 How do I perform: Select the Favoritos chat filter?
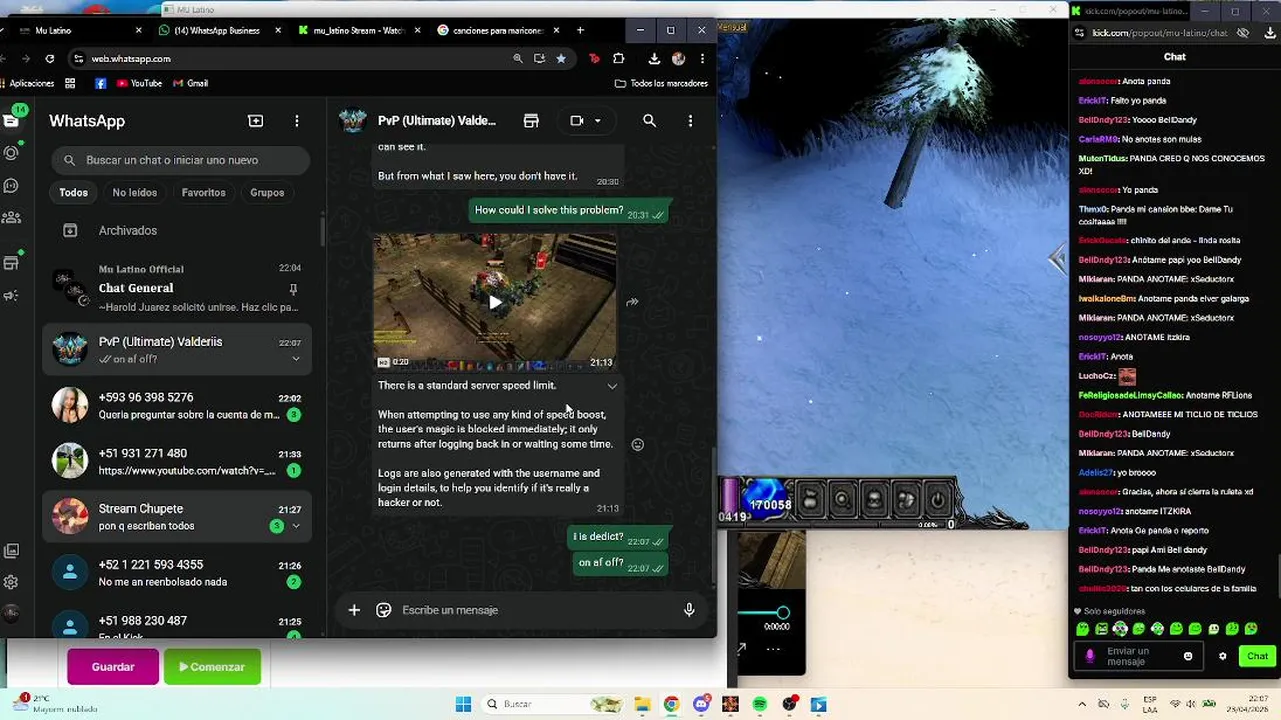pyautogui.click(x=204, y=192)
